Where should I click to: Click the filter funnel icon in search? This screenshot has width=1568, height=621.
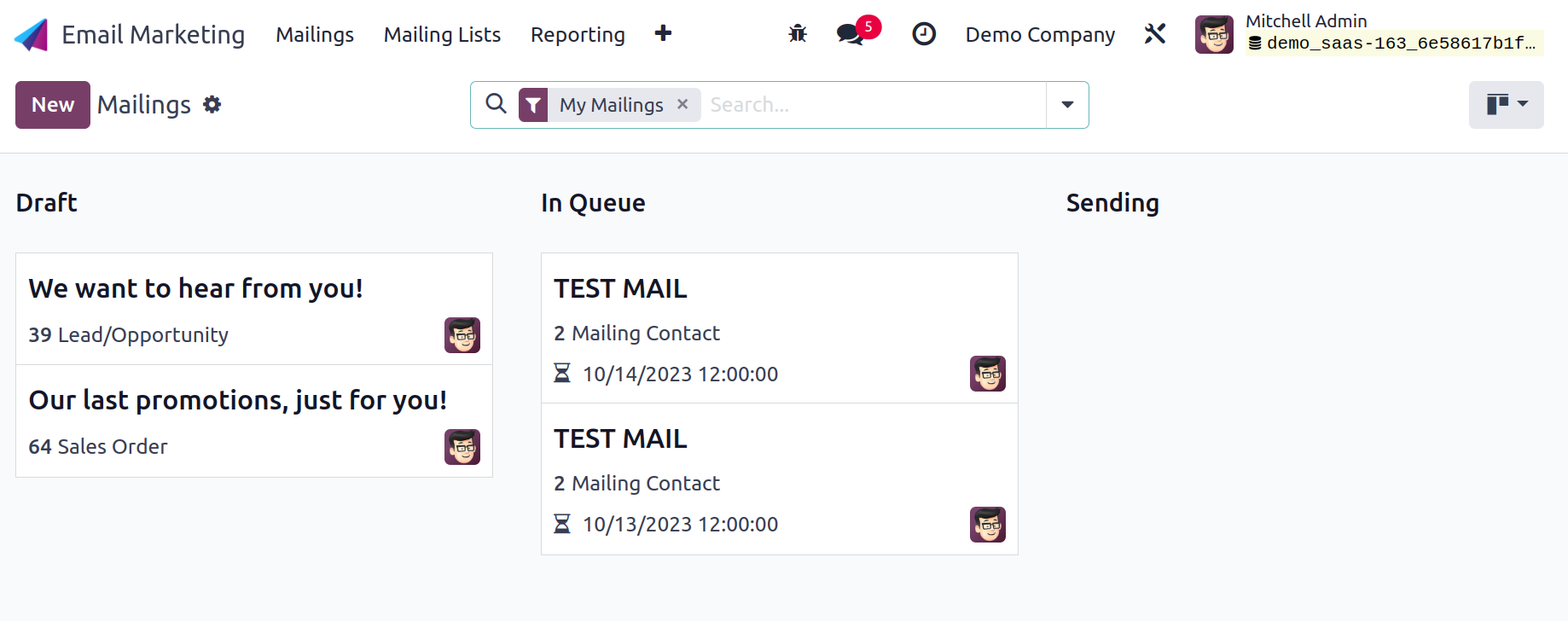pos(533,105)
